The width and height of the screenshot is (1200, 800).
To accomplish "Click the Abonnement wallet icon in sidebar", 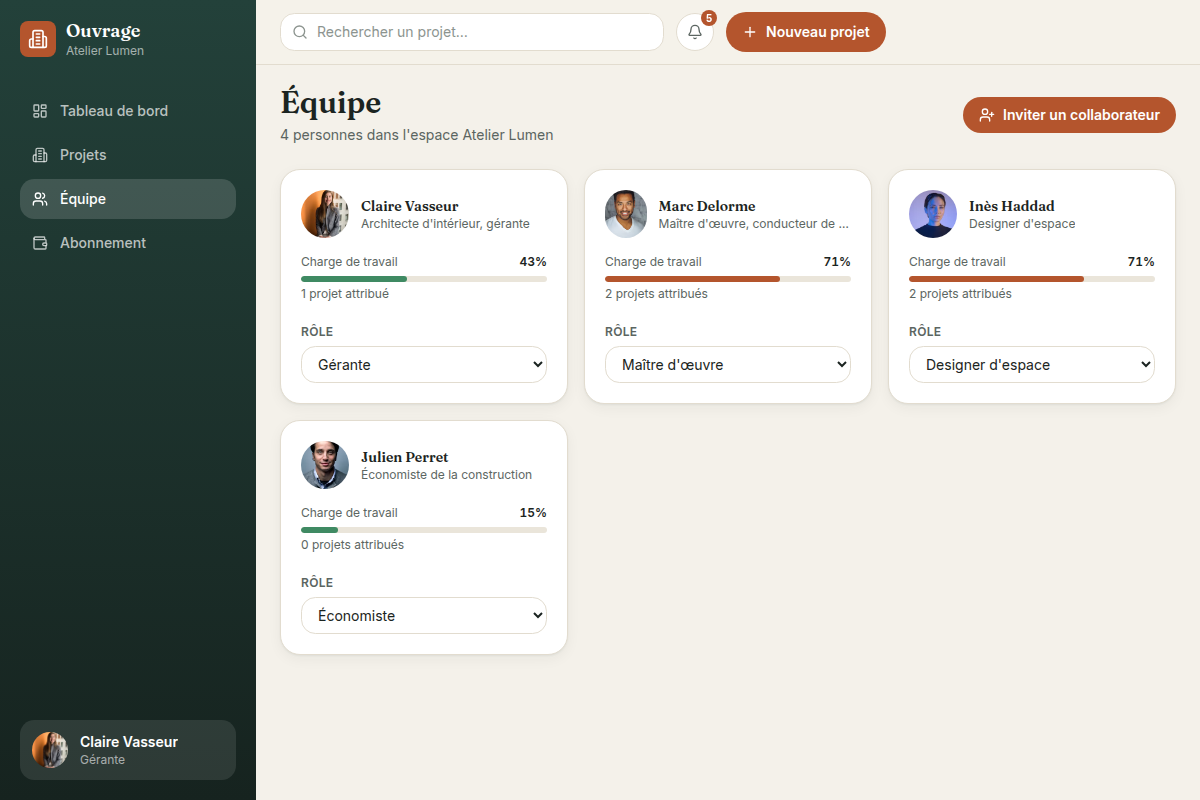I will coord(40,243).
